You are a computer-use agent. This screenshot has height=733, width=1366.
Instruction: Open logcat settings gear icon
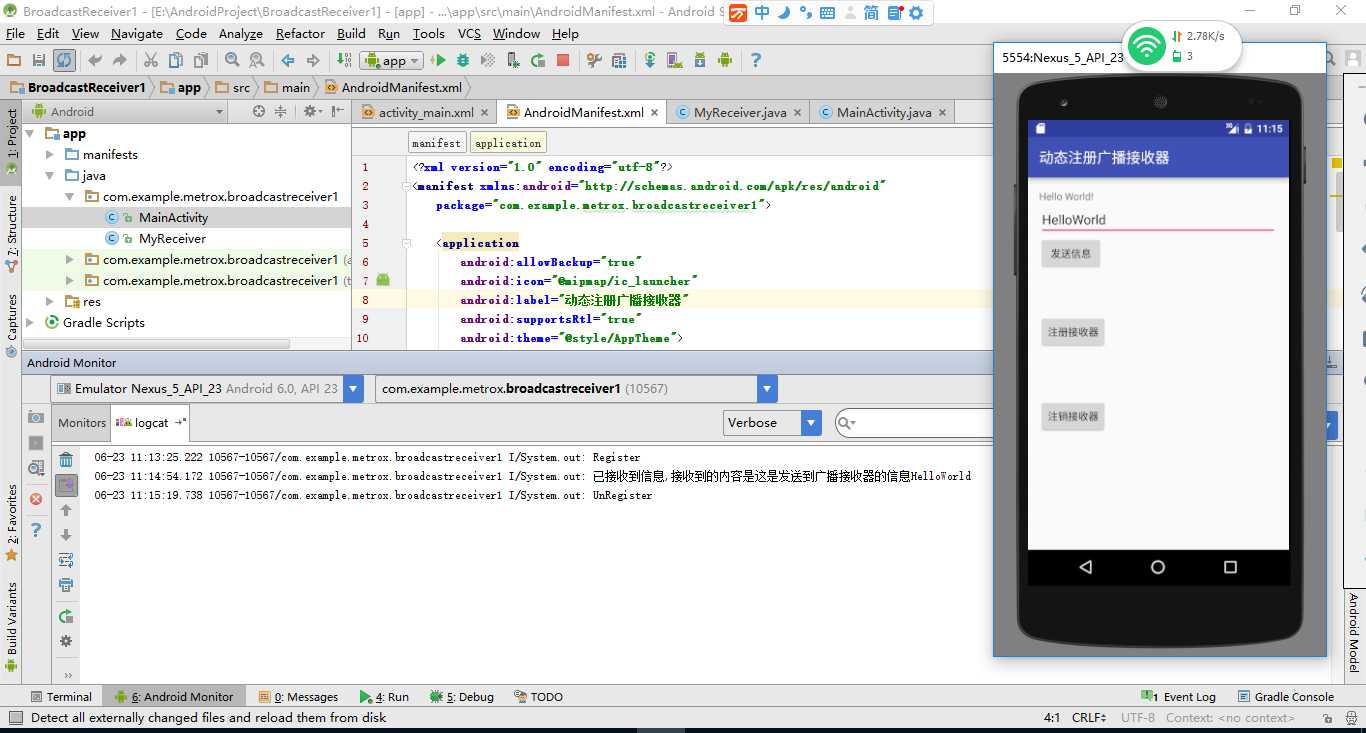click(66, 642)
